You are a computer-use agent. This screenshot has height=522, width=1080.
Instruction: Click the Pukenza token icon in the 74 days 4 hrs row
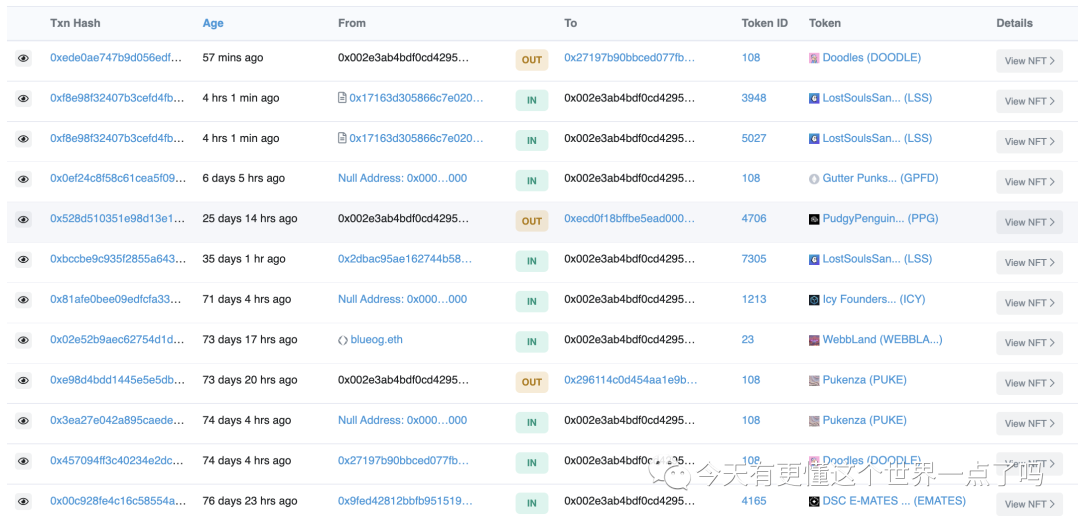[x=814, y=421]
